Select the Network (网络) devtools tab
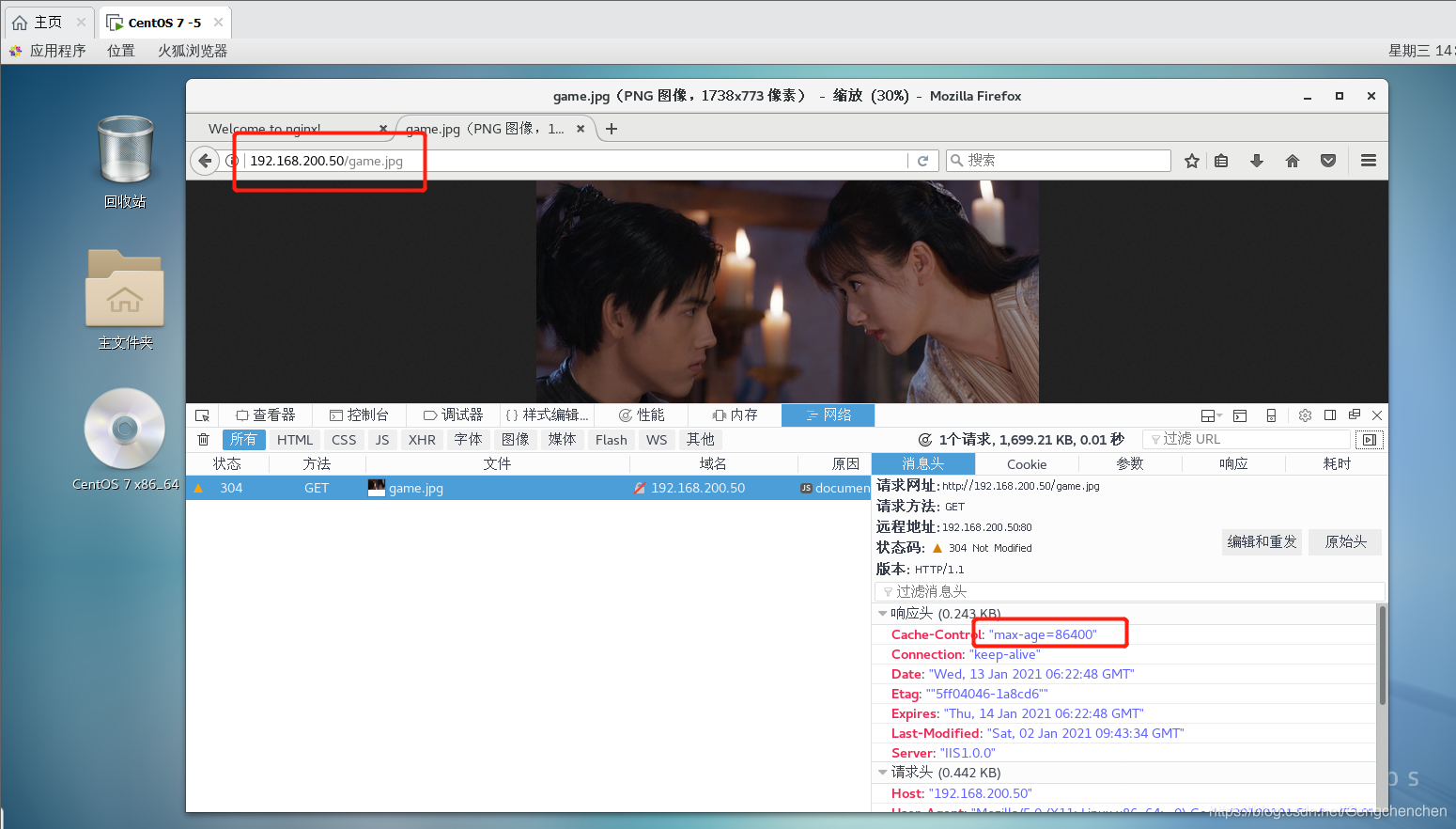1456x829 pixels. [829, 415]
